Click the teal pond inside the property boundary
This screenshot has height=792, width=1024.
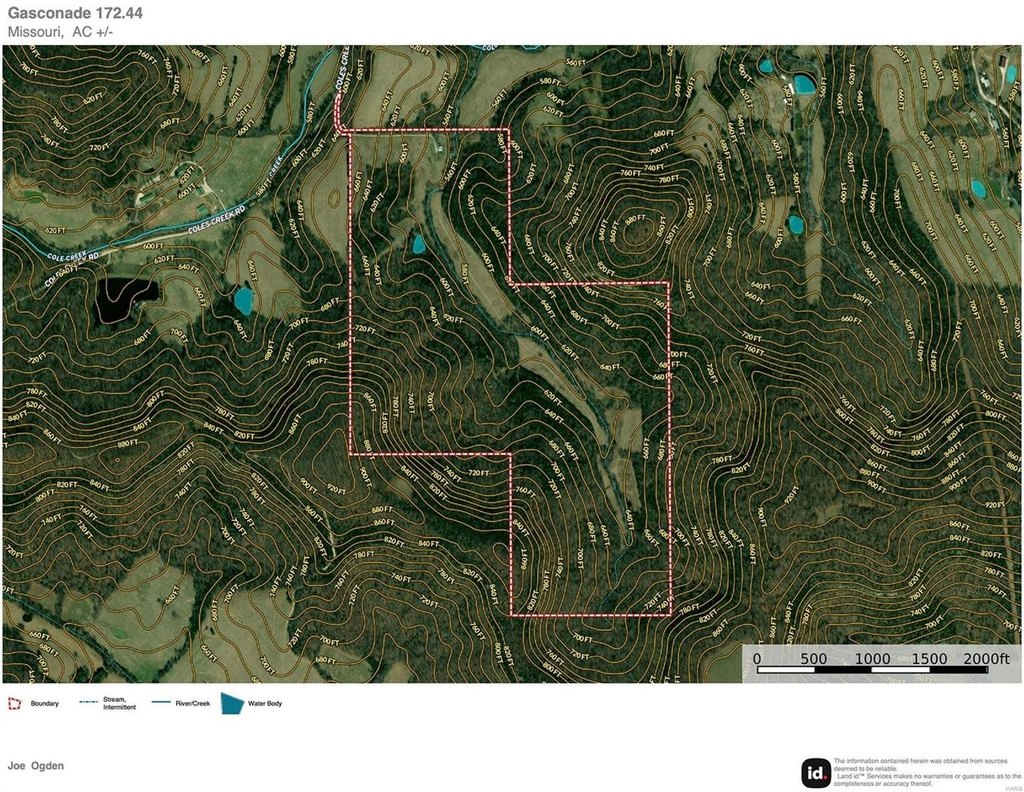coord(417,244)
